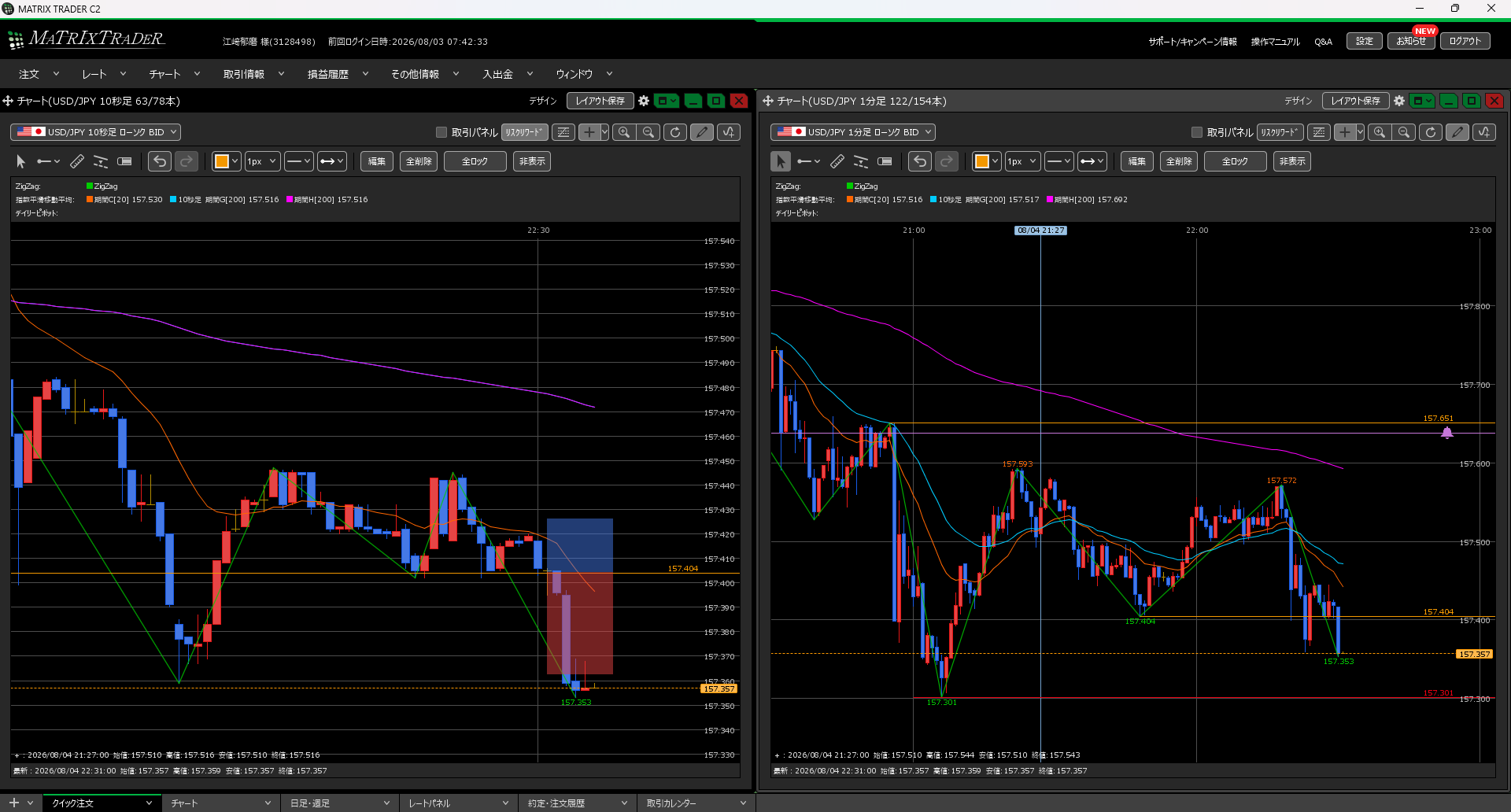The width and height of the screenshot is (1511, 812).
Task: Choose the channel lines tool in 10秒足 chart
Action: tap(101, 161)
